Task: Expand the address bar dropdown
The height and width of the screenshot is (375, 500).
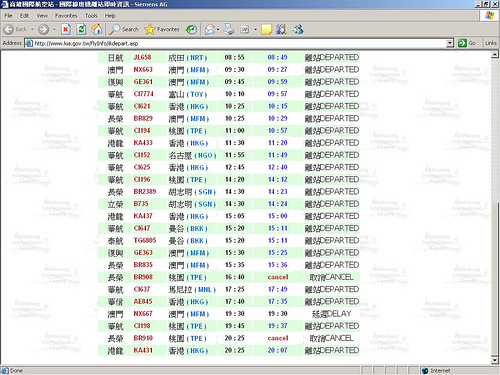Action: coord(450,43)
